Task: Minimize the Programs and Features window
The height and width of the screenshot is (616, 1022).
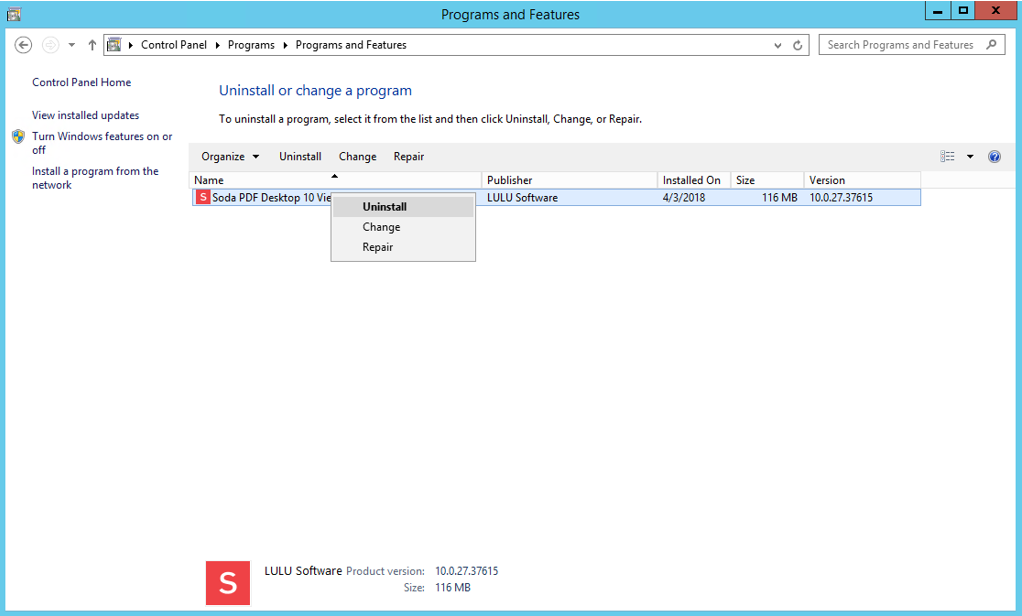Action: click(x=937, y=10)
